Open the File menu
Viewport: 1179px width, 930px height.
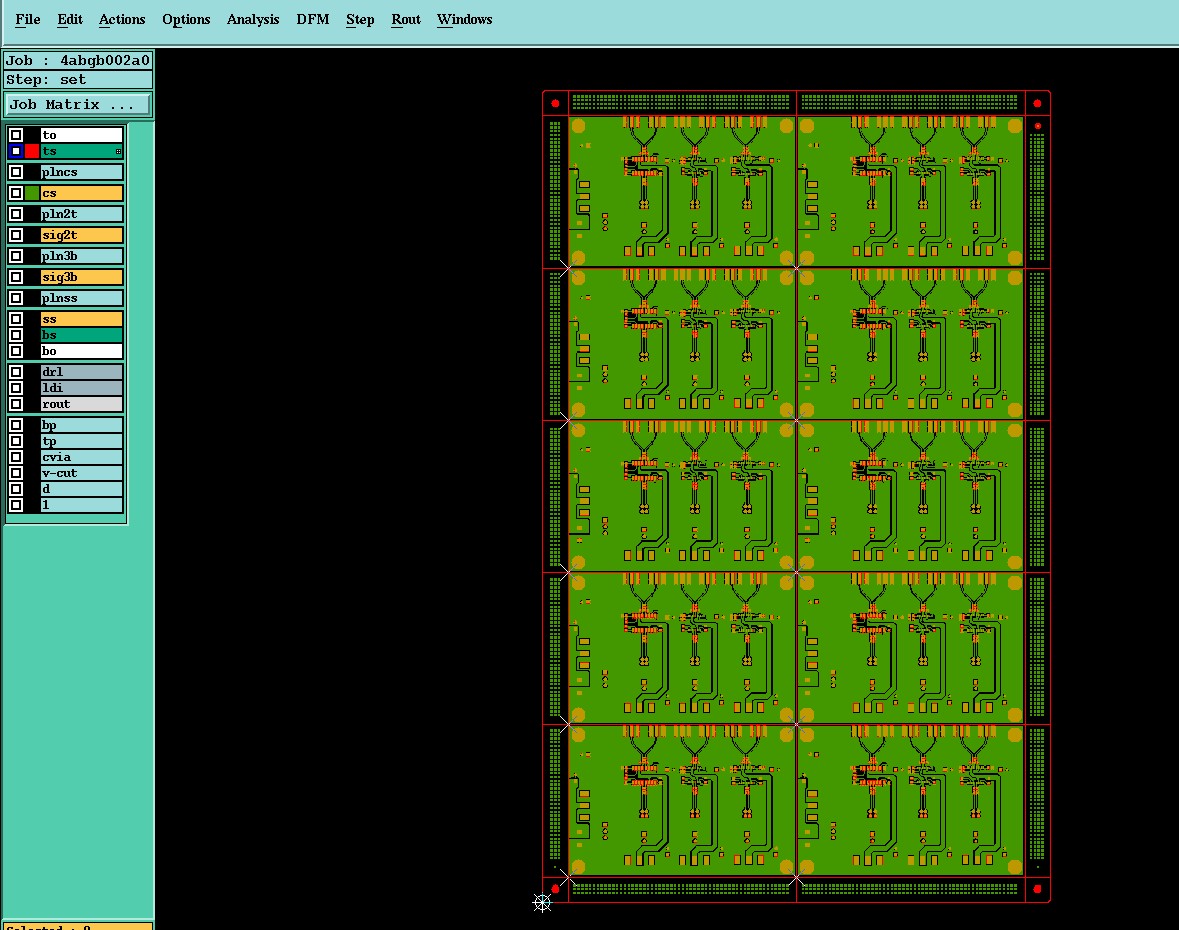tap(28, 20)
